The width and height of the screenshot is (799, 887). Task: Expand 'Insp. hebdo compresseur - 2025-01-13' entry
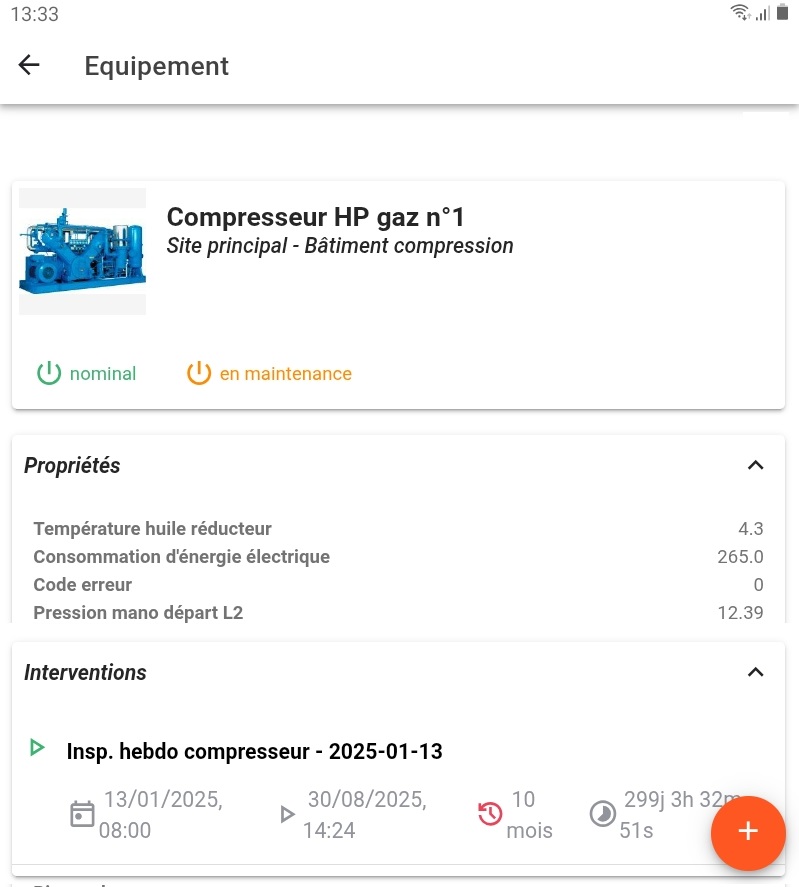pos(254,751)
